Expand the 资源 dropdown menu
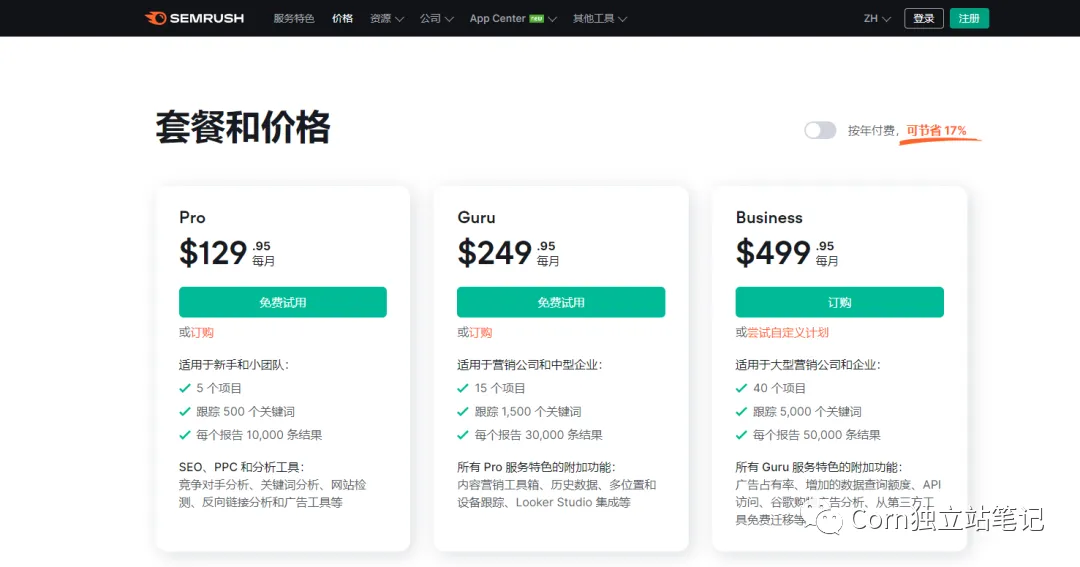This screenshot has width=1080, height=567. (x=386, y=19)
